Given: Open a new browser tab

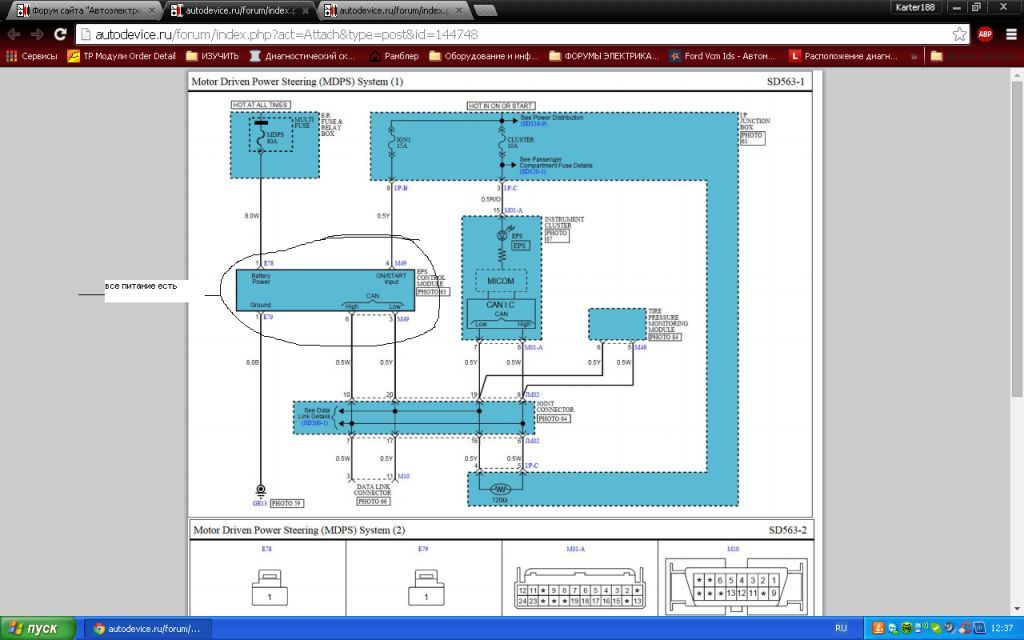Looking at the screenshot, I should click(485, 10).
